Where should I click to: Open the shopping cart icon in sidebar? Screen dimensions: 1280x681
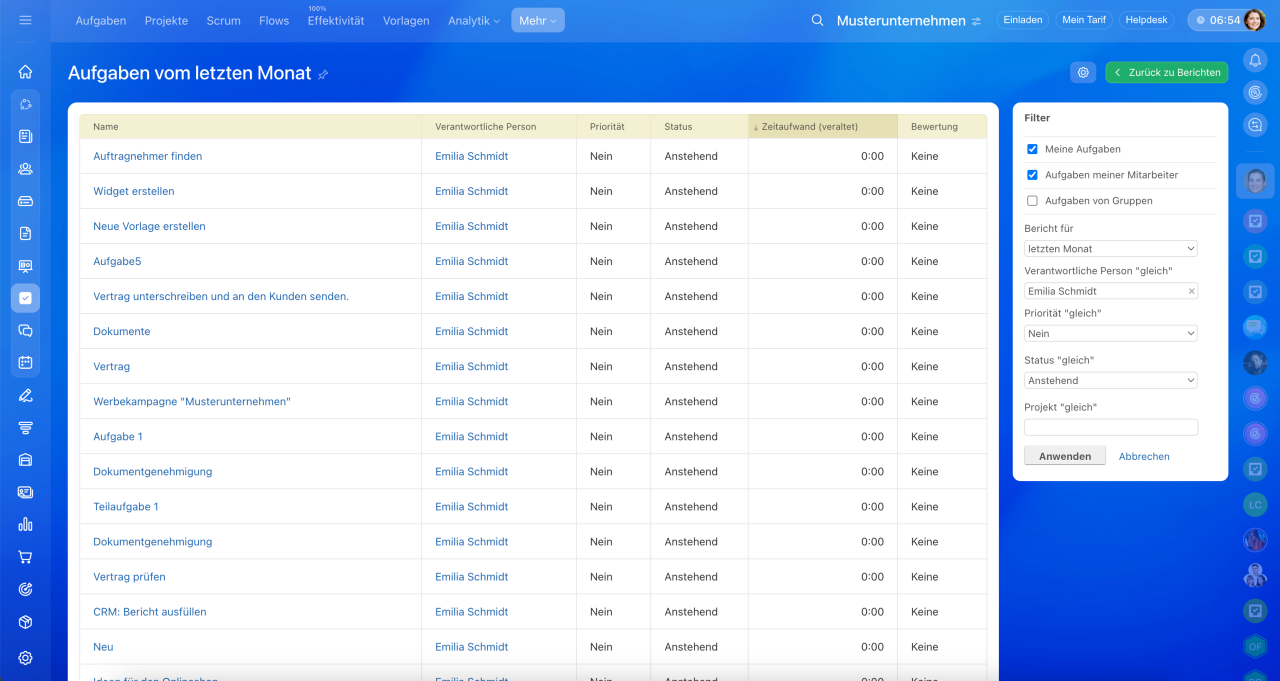tap(25, 557)
